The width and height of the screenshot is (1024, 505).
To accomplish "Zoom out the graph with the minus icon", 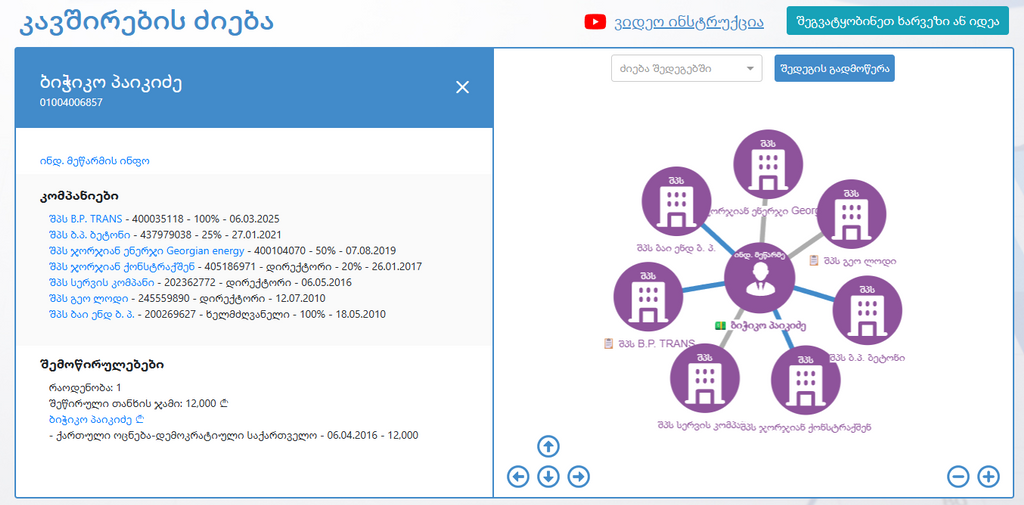I will pyautogui.click(x=958, y=477).
